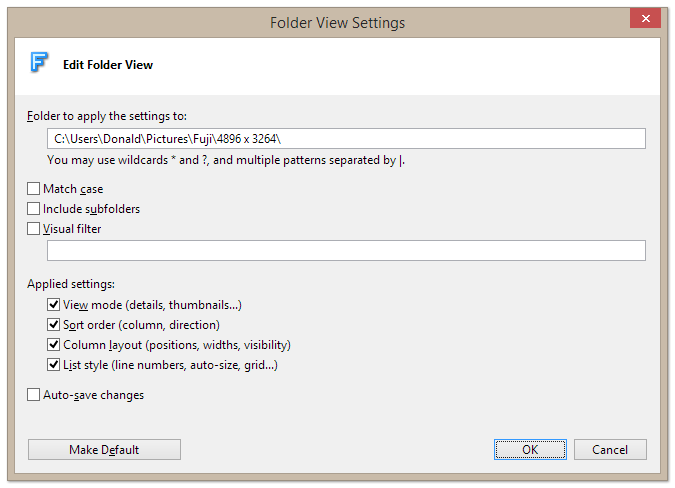Click the 'Folder to apply the settings to' label
Screen dimensions: 675x488
[107, 116]
